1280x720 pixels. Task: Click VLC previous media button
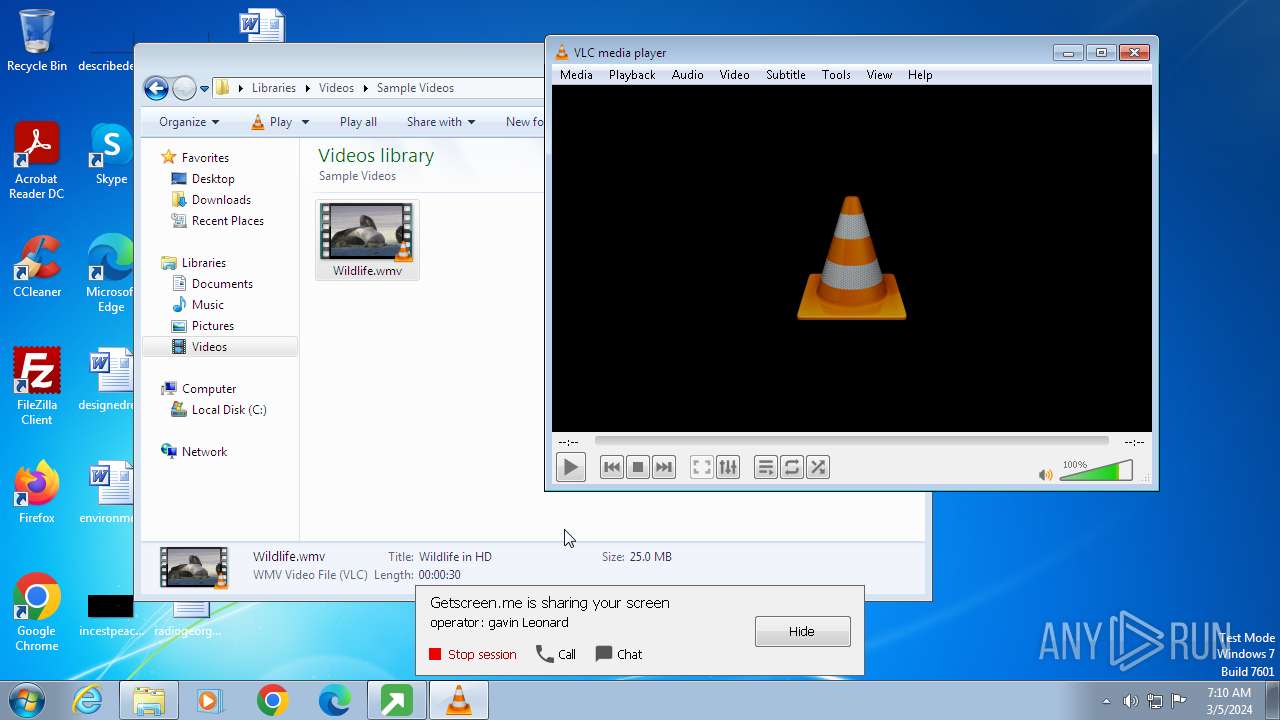pos(612,467)
